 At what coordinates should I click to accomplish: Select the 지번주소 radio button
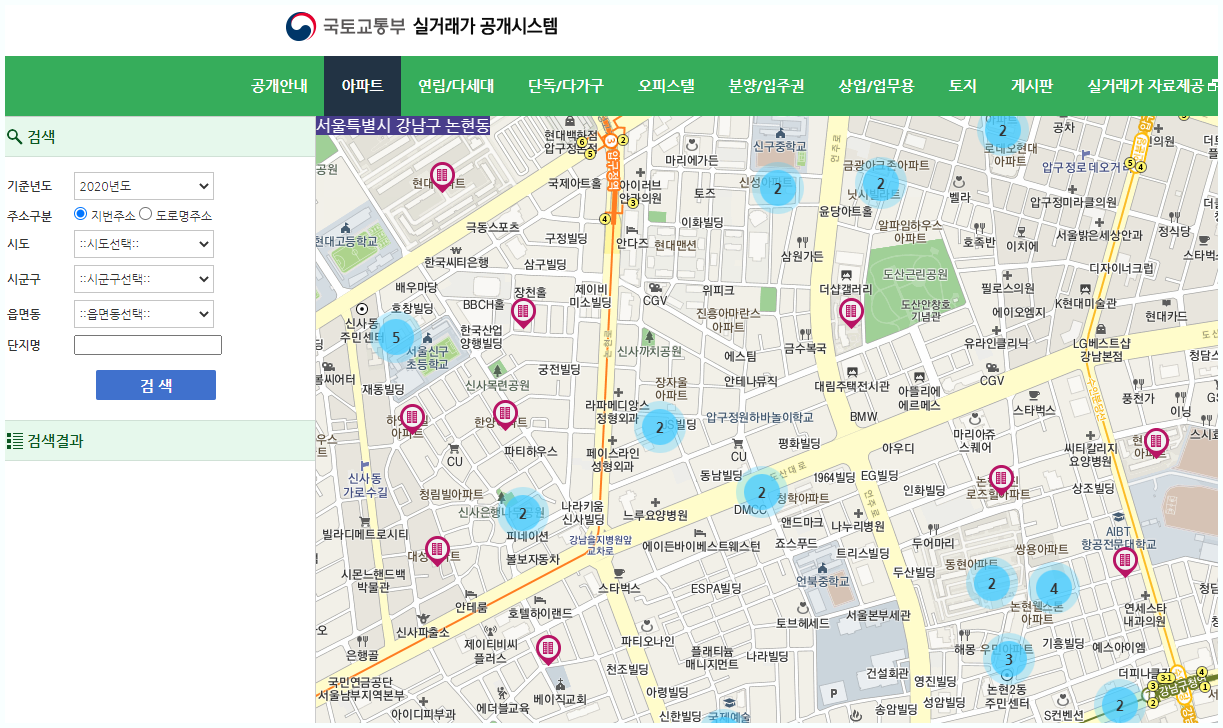[81, 214]
